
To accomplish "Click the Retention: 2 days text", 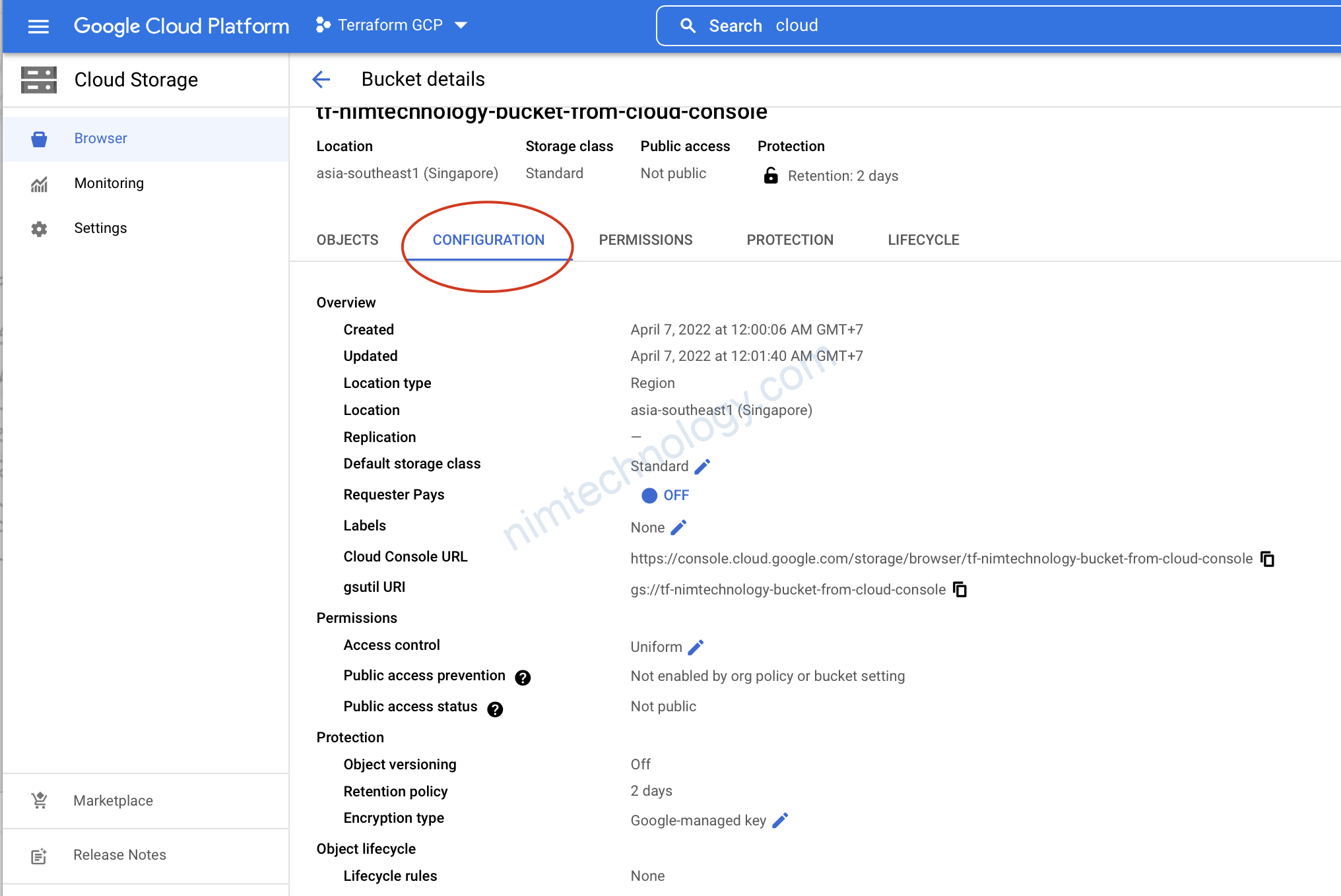I will [x=843, y=176].
